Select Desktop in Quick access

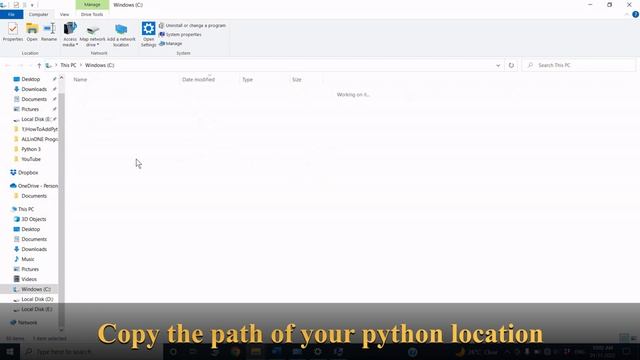tap(31, 79)
